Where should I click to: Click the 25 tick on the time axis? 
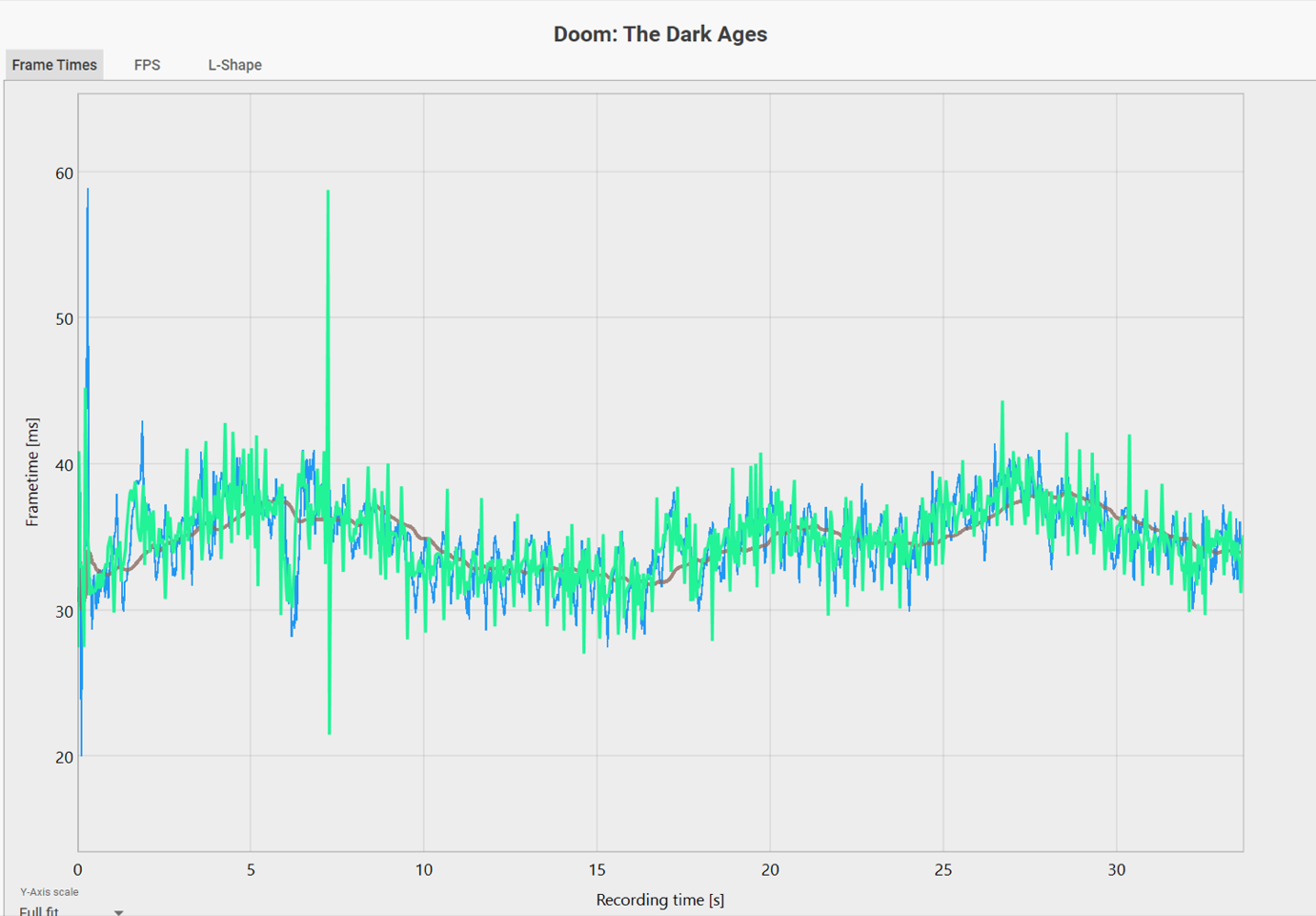pyautogui.click(x=942, y=869)
